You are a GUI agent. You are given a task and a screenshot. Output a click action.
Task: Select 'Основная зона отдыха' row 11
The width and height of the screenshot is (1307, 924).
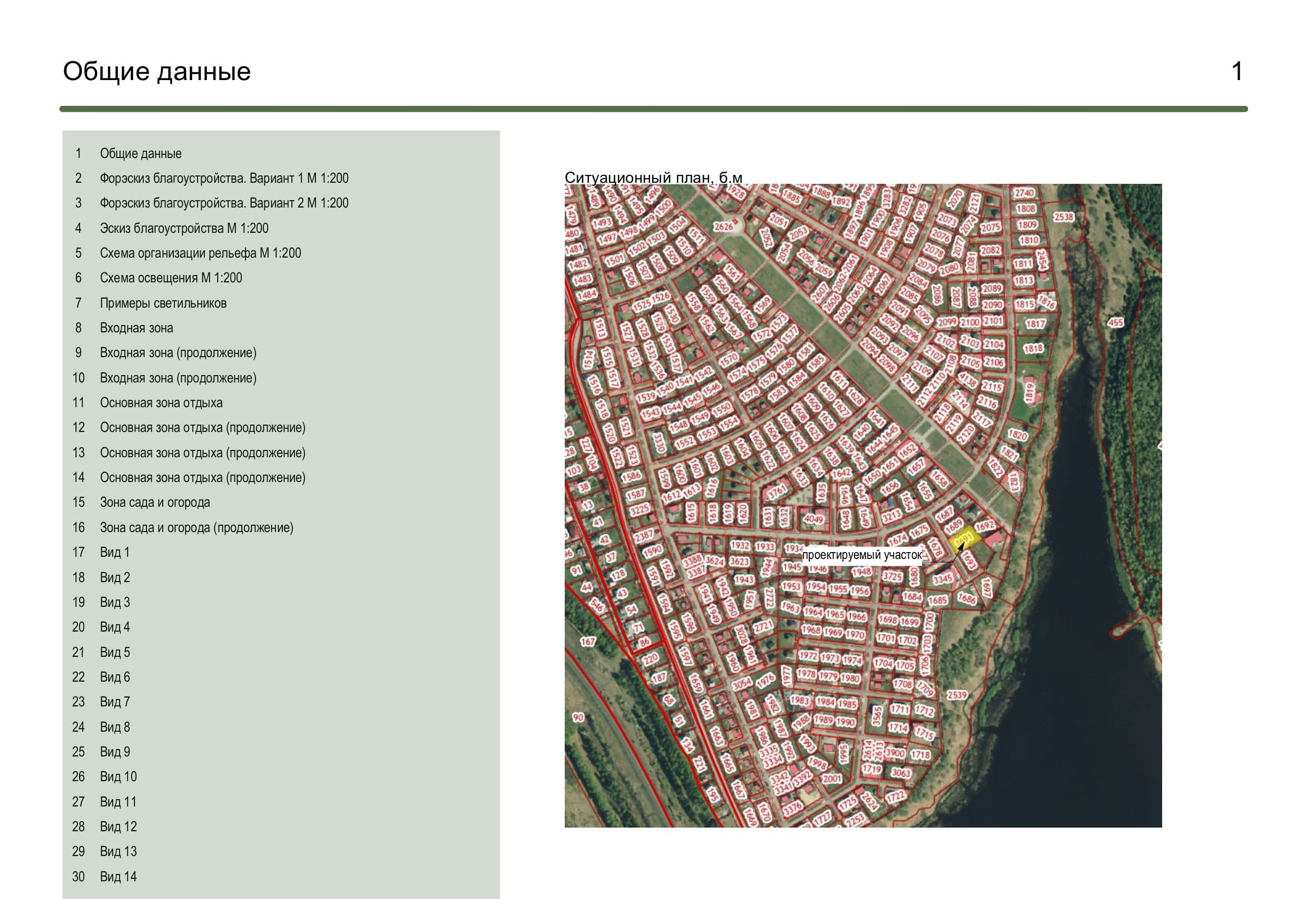tap(161, 403)
